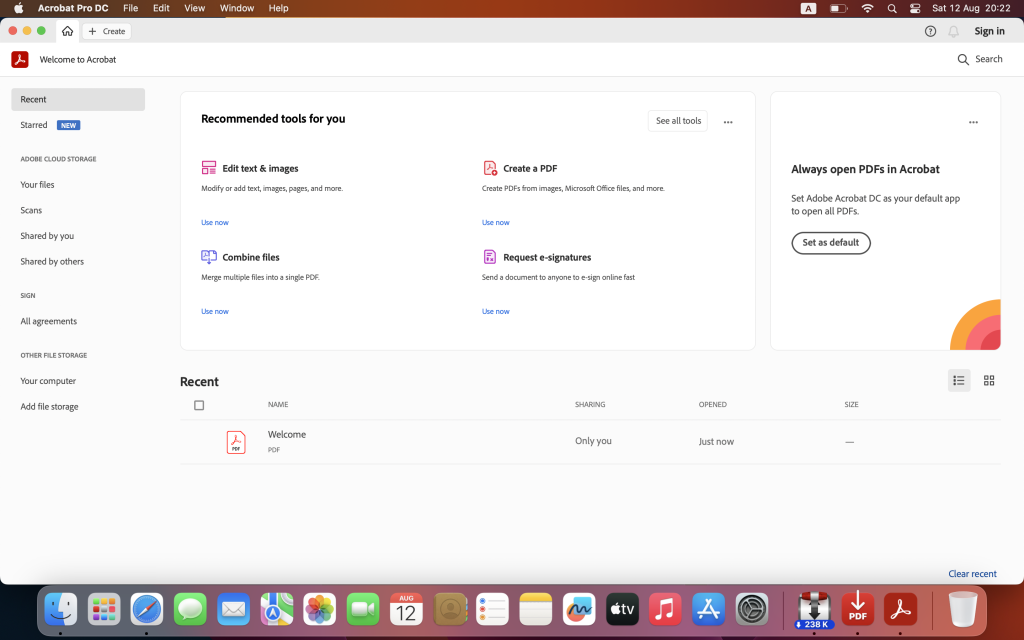The height and width of the screenshot is (640, 1024).
Task: Switch Recent files to grid view
Action: click(989, 380)
